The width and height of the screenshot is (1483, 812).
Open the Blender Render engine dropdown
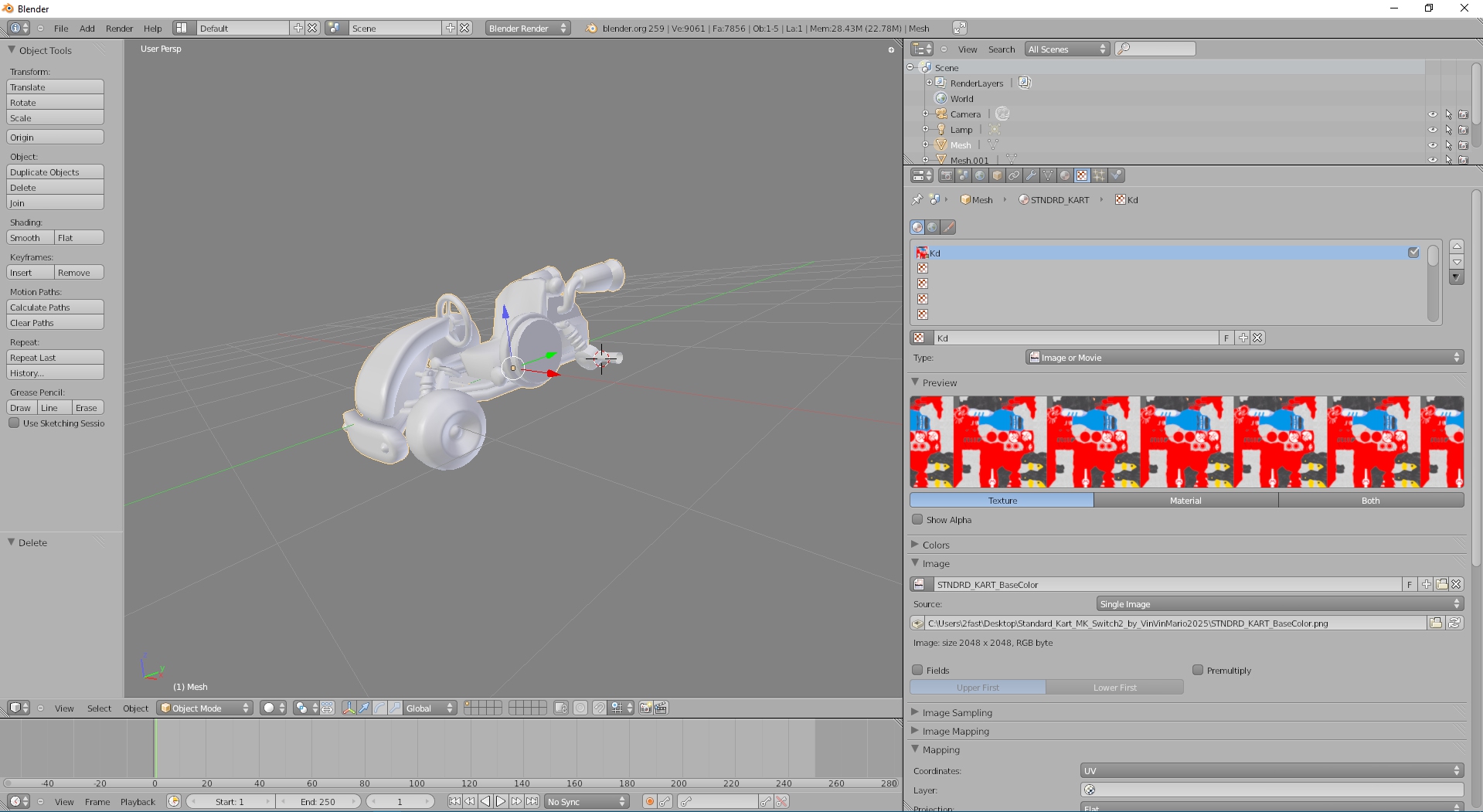click(x=528, y=28)
